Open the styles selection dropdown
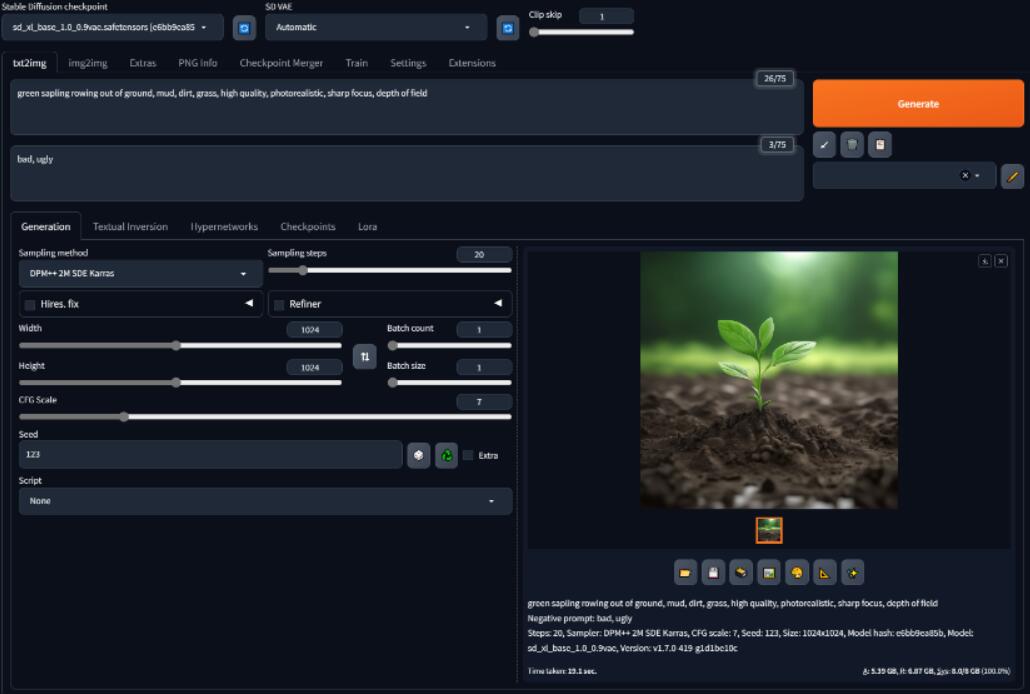The height and width of the screenshot is (694, 1030). pyautogui.click(x=904, y=175)
